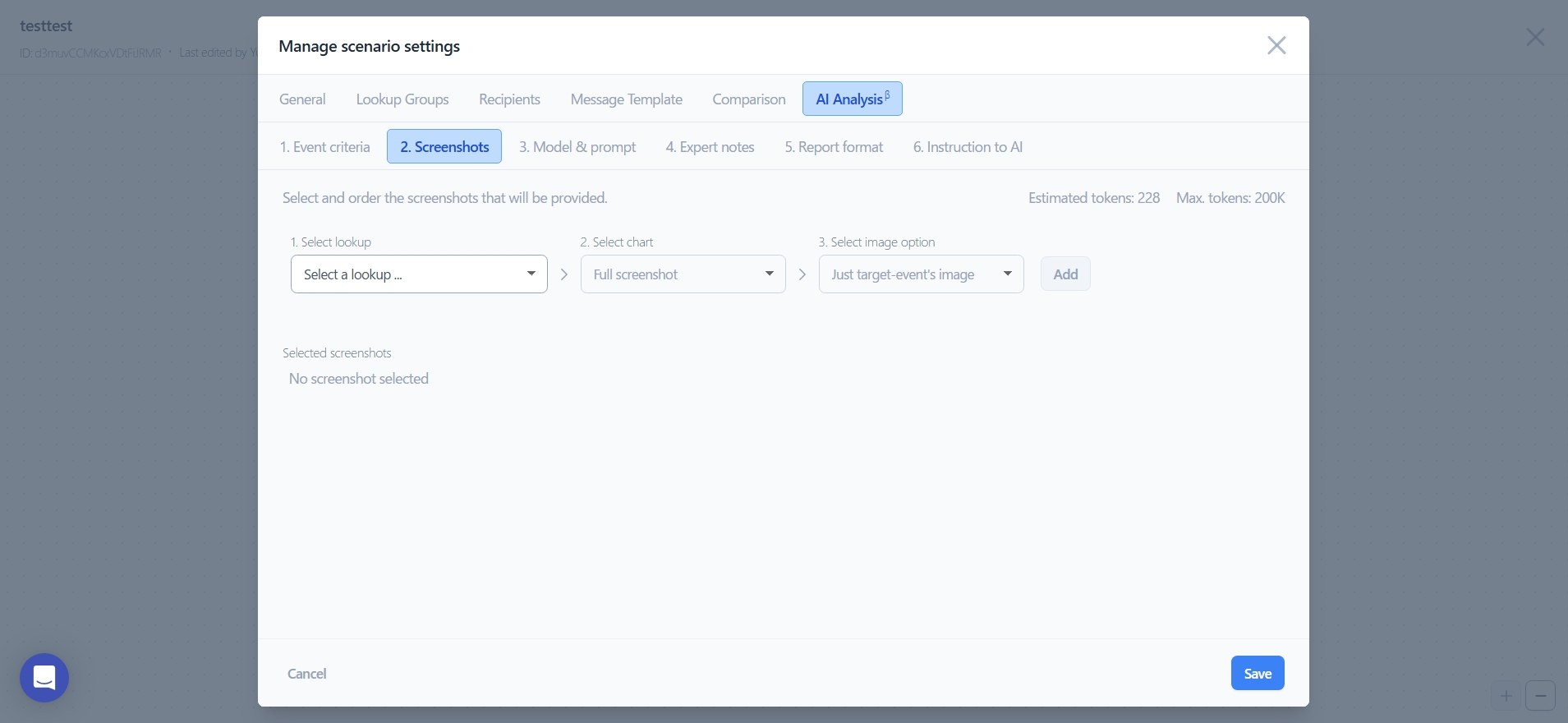Click the zoom out minus icon
Viewport: 1568px width, 723px height.
1540,696
